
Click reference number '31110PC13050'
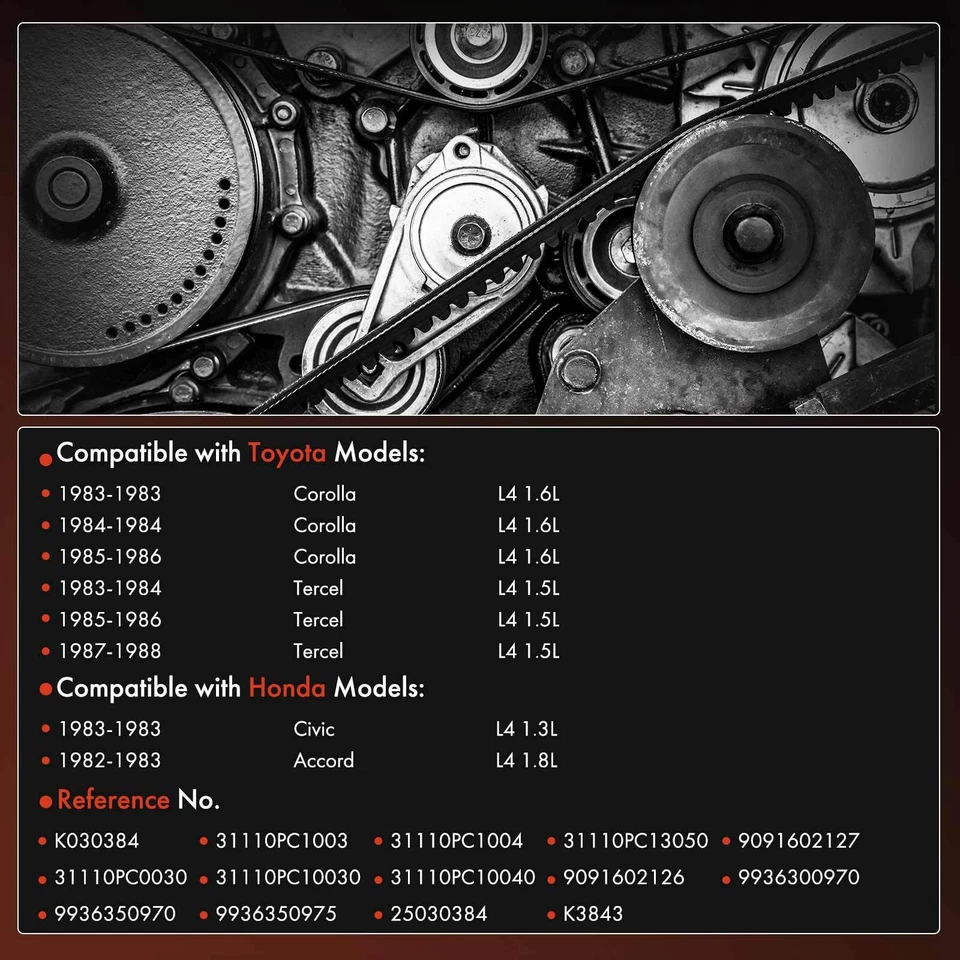[x=636, y=841]
